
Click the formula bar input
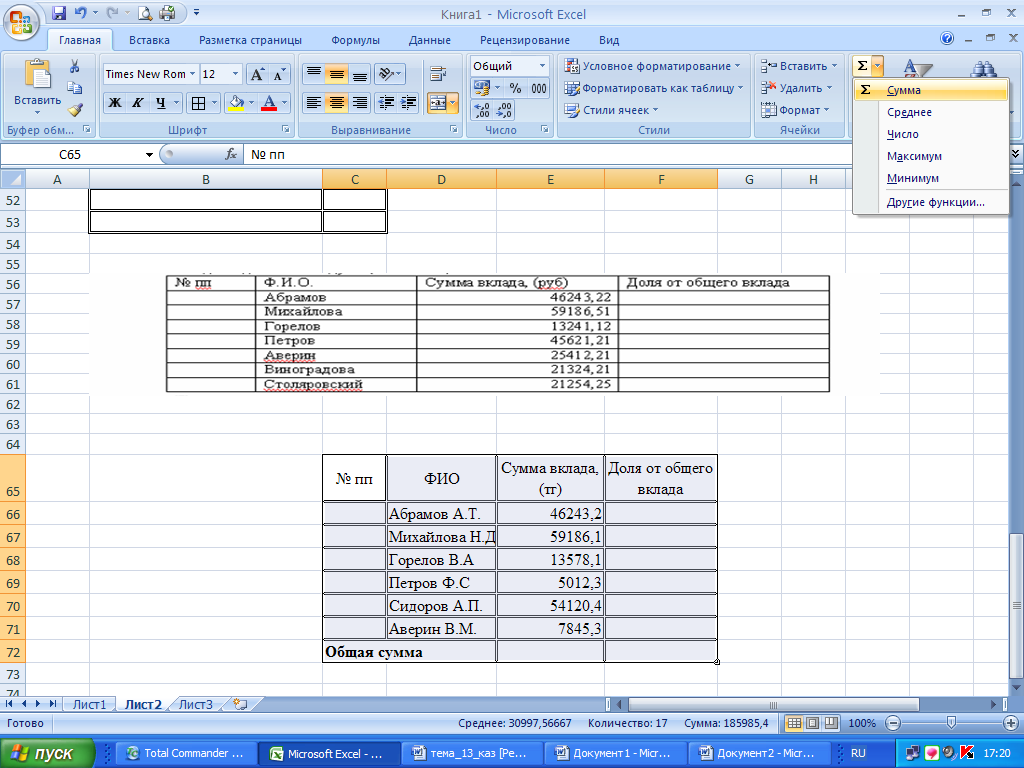coord(547,155)
